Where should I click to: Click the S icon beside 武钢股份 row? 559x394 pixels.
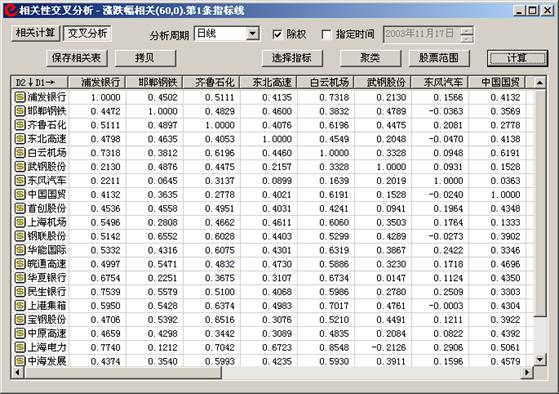click(x=20, y=167)
